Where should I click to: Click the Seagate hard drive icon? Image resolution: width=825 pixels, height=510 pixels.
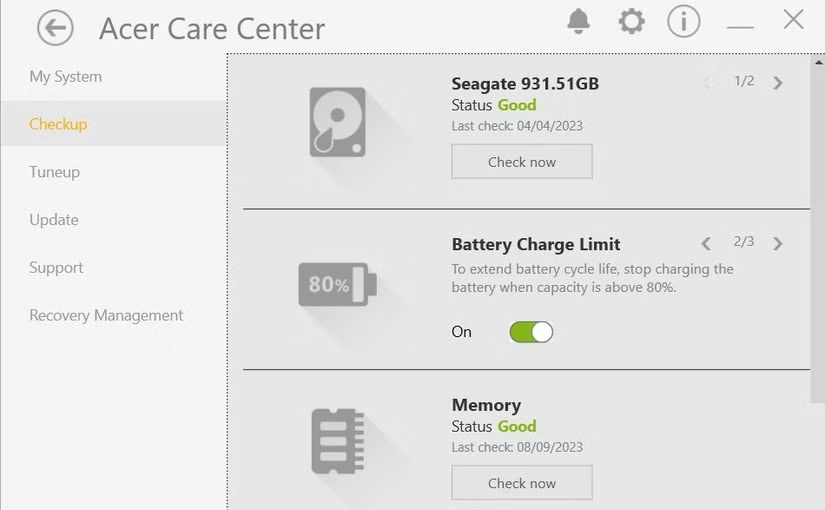coord(338,122)
